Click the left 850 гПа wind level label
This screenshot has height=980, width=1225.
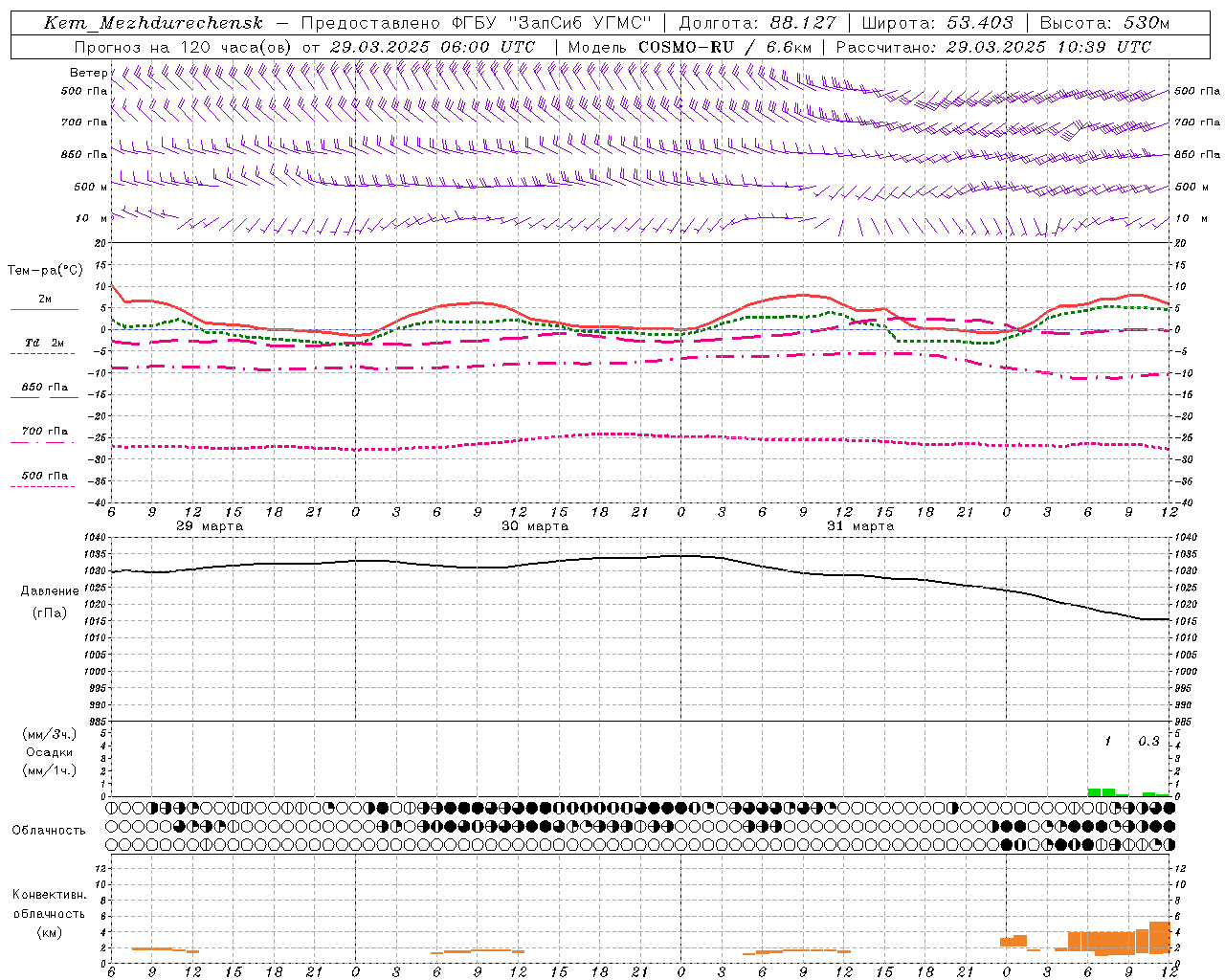(x=84, y=155)
